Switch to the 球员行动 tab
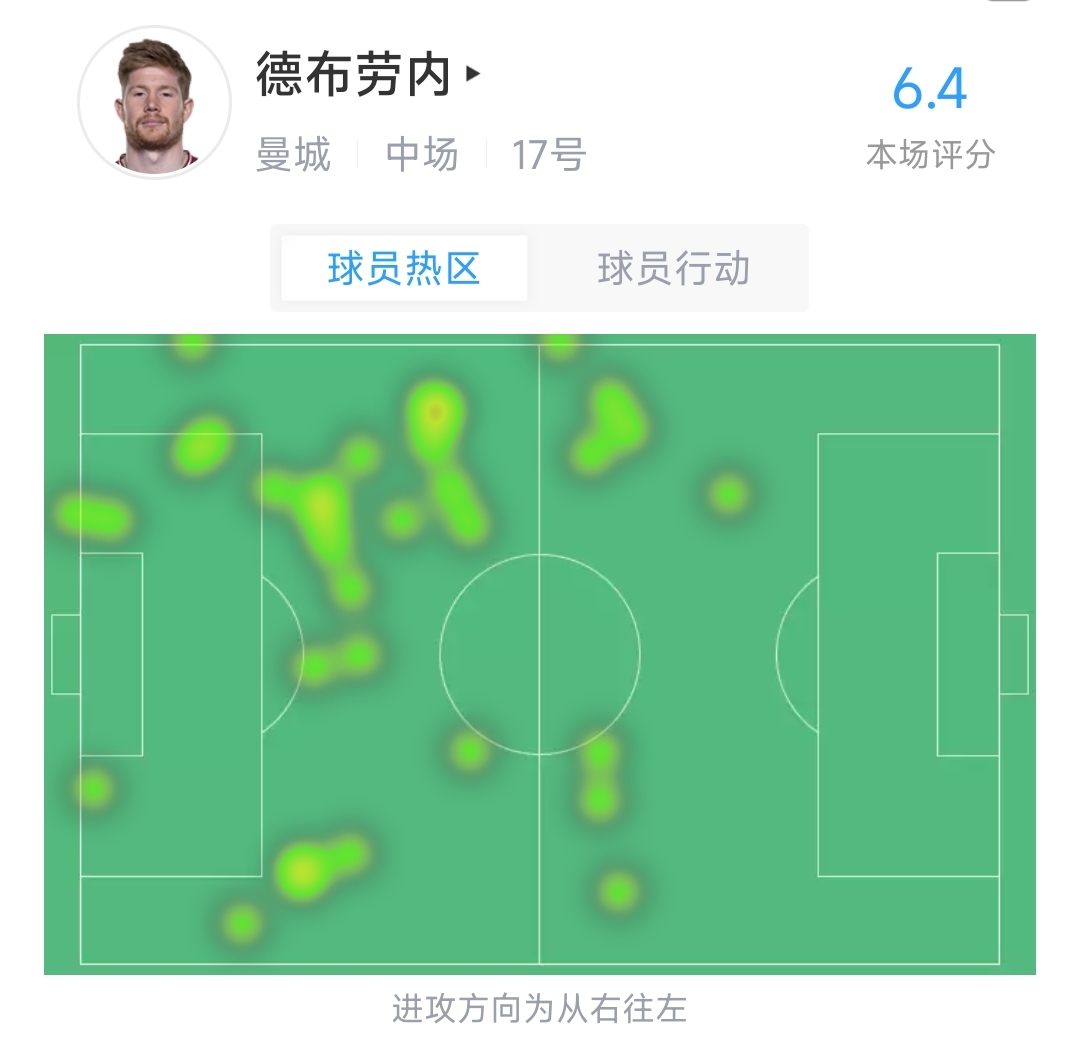Viewport: 1080px width, 1043px height. pyautogui.click(x=673, y=268)
